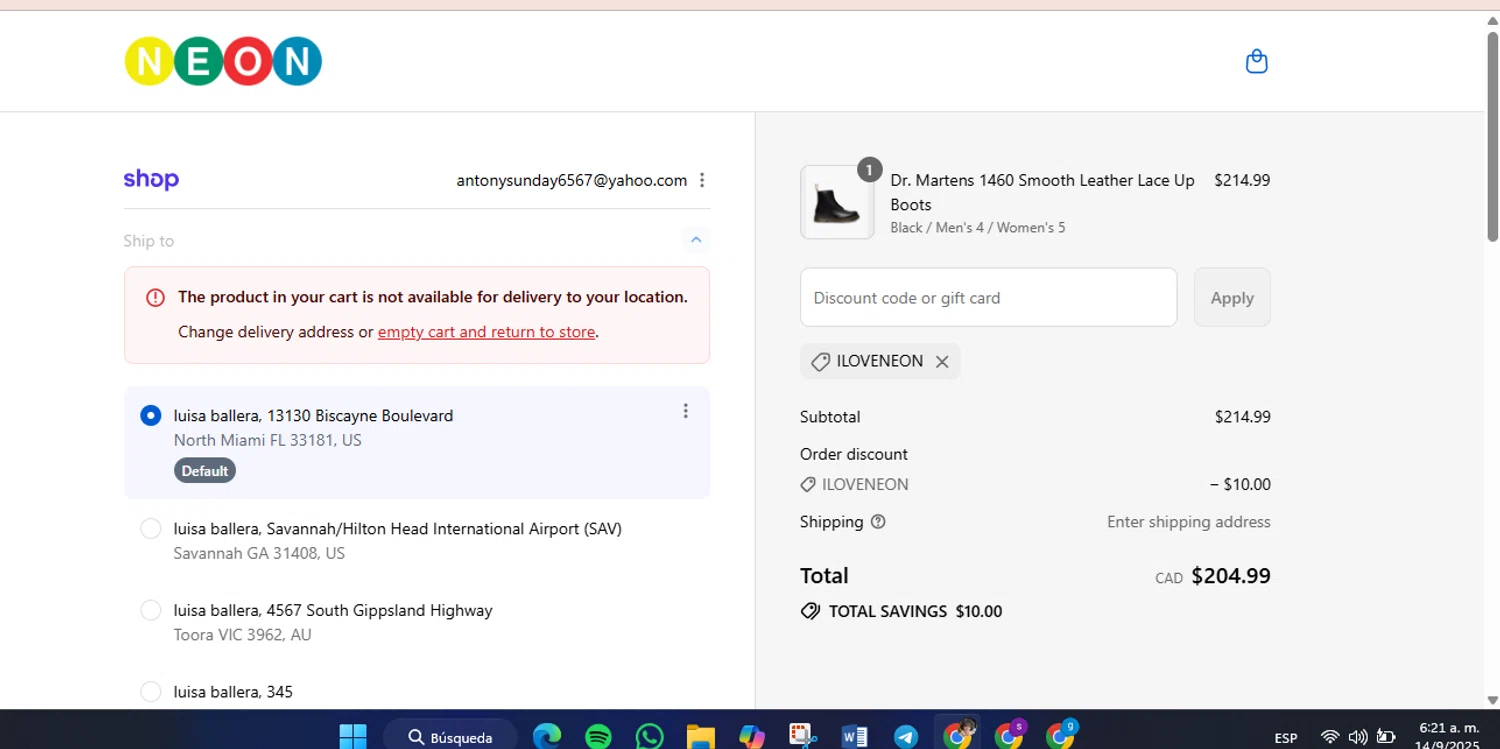Click the scrollbar down arrow

pyautogui.click(x=1492, y=700)
